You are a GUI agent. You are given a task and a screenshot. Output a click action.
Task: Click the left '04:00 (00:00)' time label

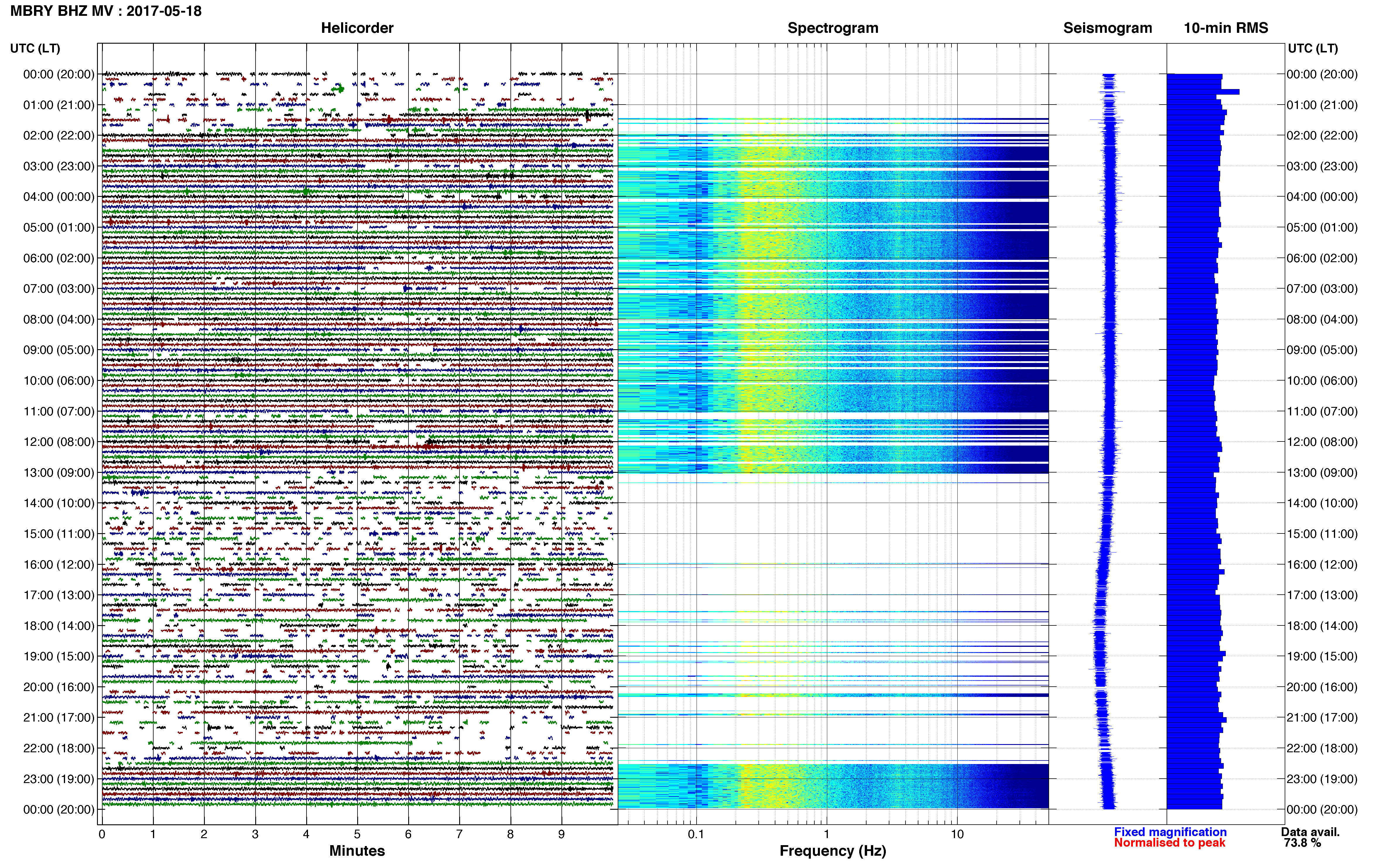coord(59,197)
